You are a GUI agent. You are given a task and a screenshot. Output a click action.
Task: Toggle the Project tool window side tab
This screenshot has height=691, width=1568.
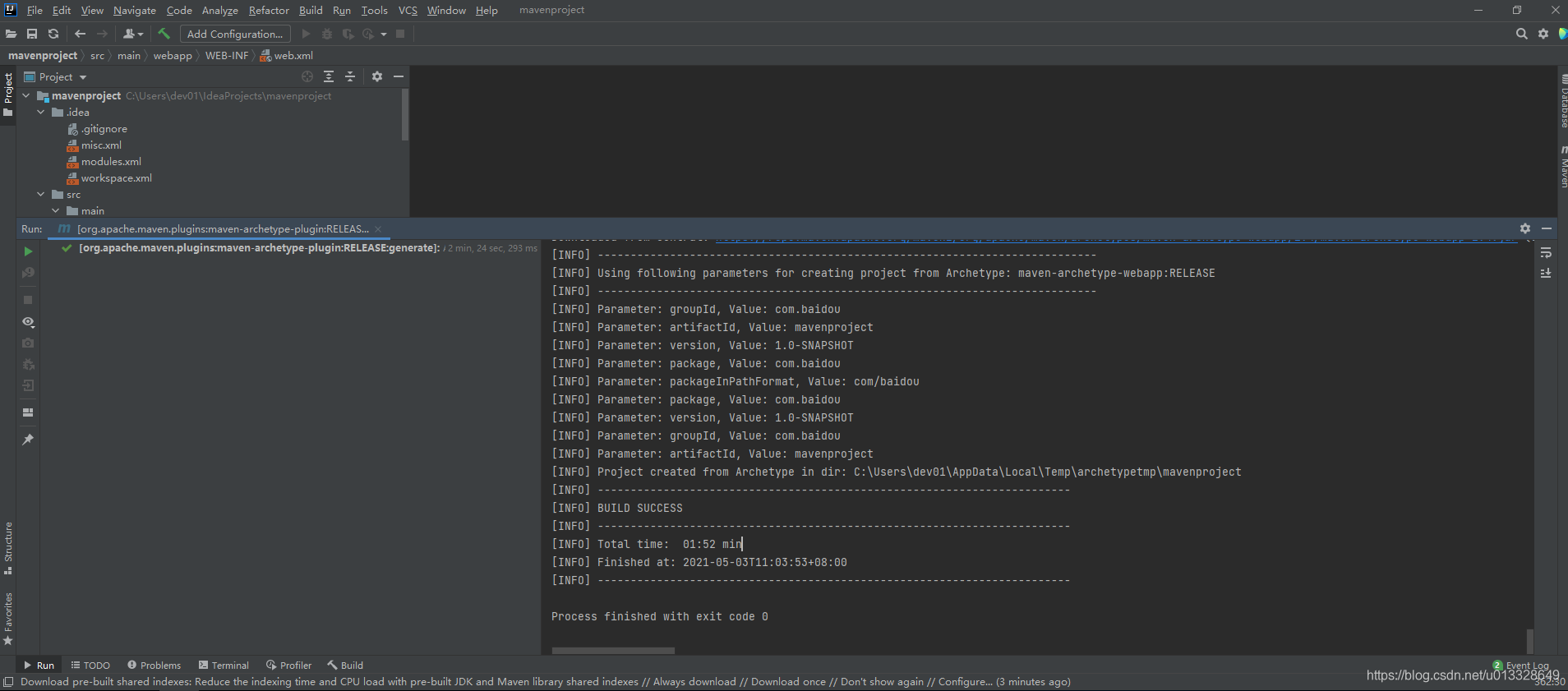(8, 94)
